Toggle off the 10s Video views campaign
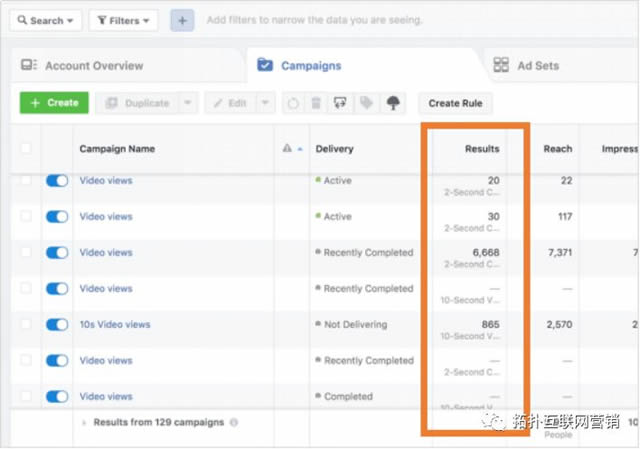640x449 pixels. [x=57, y=325]
